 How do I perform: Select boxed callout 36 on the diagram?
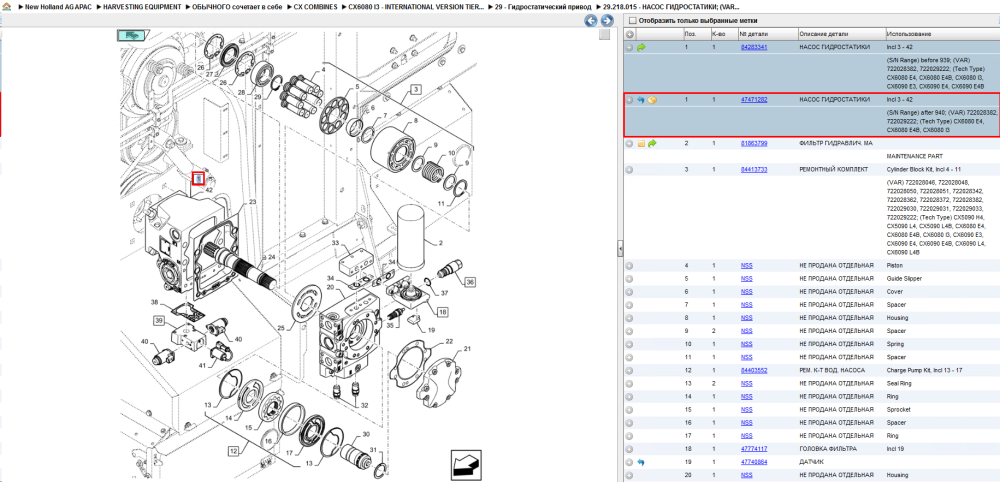[470, 281]
